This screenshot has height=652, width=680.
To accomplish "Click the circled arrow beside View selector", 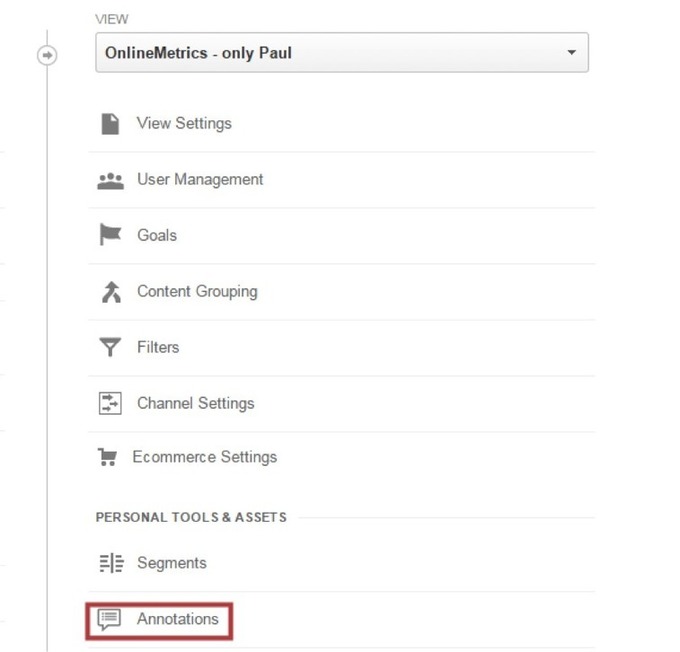I will point(47,56).
